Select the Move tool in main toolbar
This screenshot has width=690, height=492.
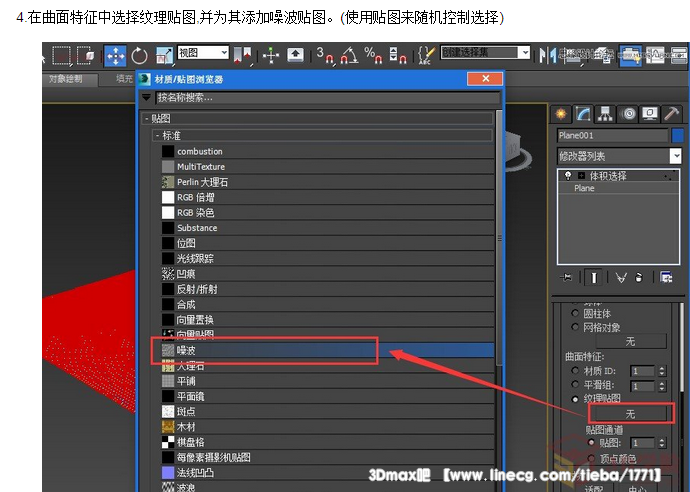(x=115, y=56)
